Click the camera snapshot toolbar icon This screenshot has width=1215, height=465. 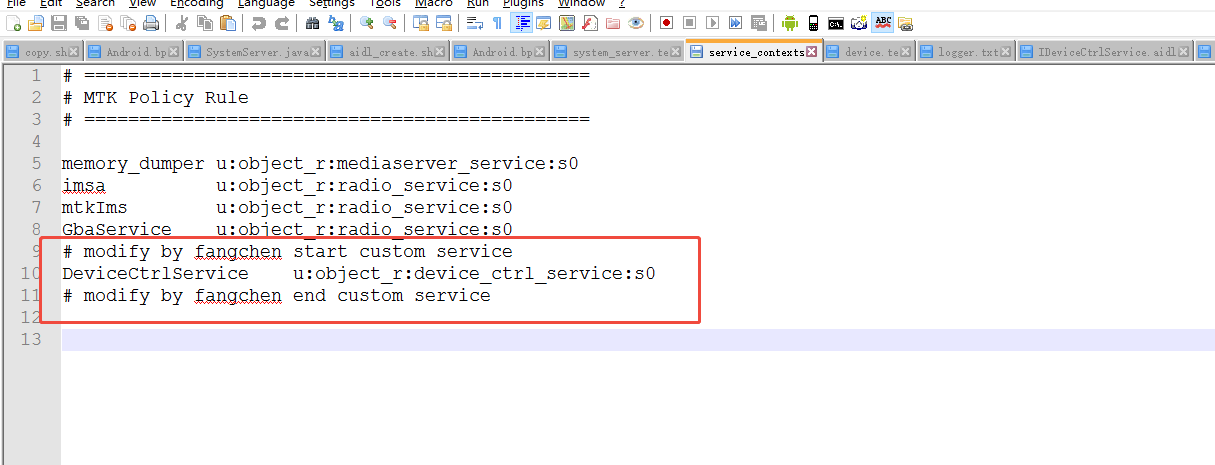point(859,22)
